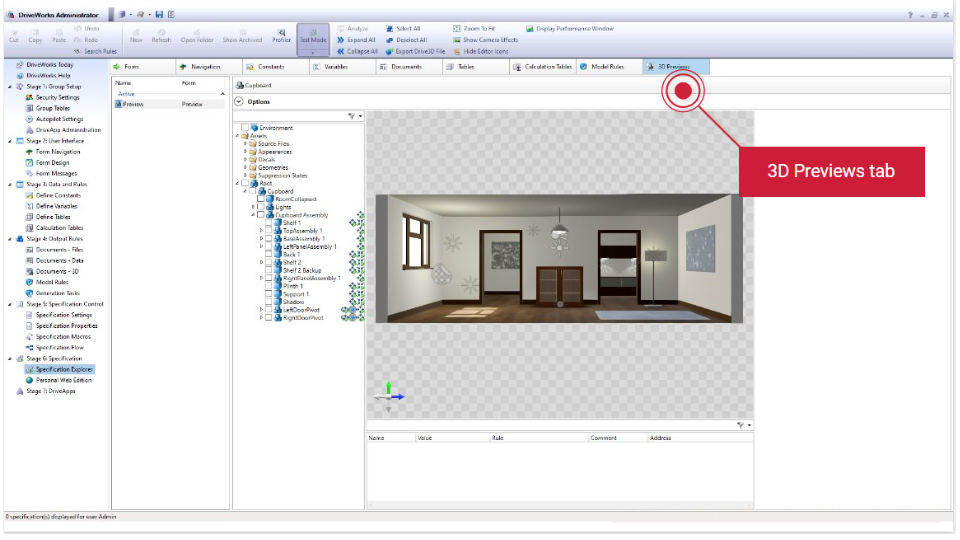Check the Shelf 1 checkbox
The width and height of the screenshot is (960, 540).
(269, 222)
